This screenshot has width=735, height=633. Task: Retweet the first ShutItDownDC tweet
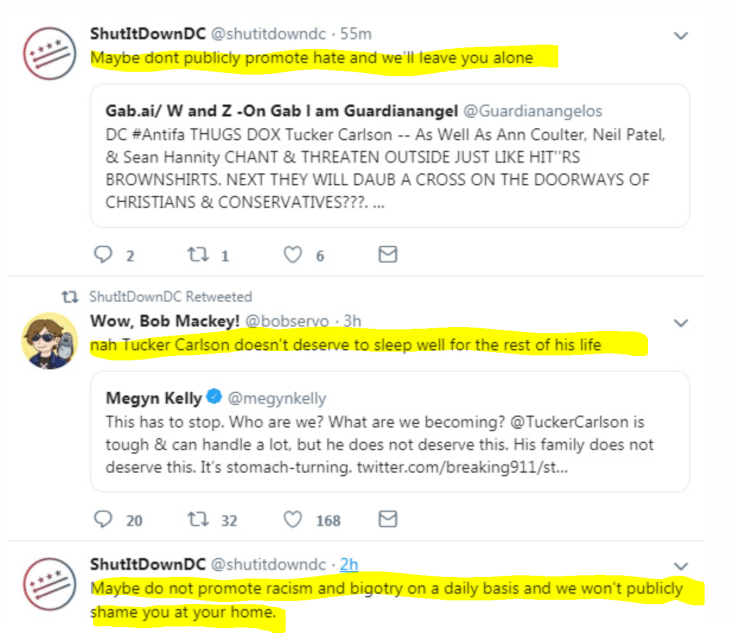(196, 255)
